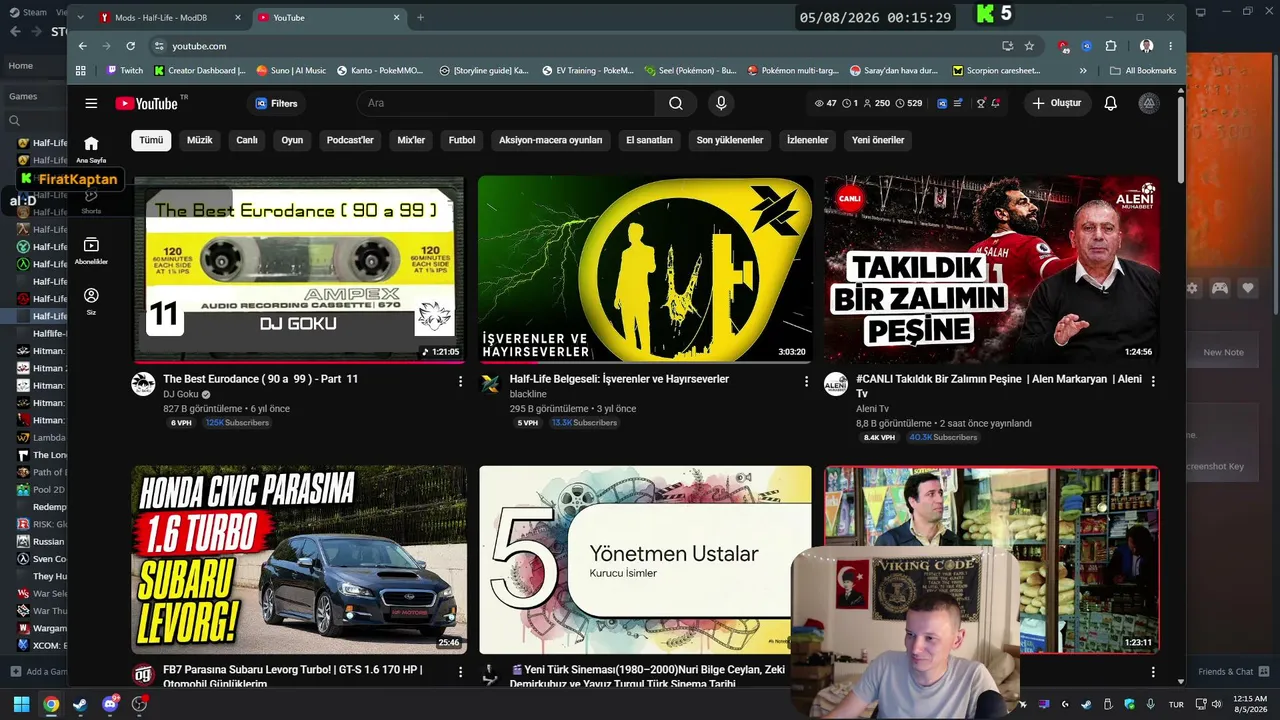
Task: Select the Podcast'ler filter chip
Action: [350, 140]
